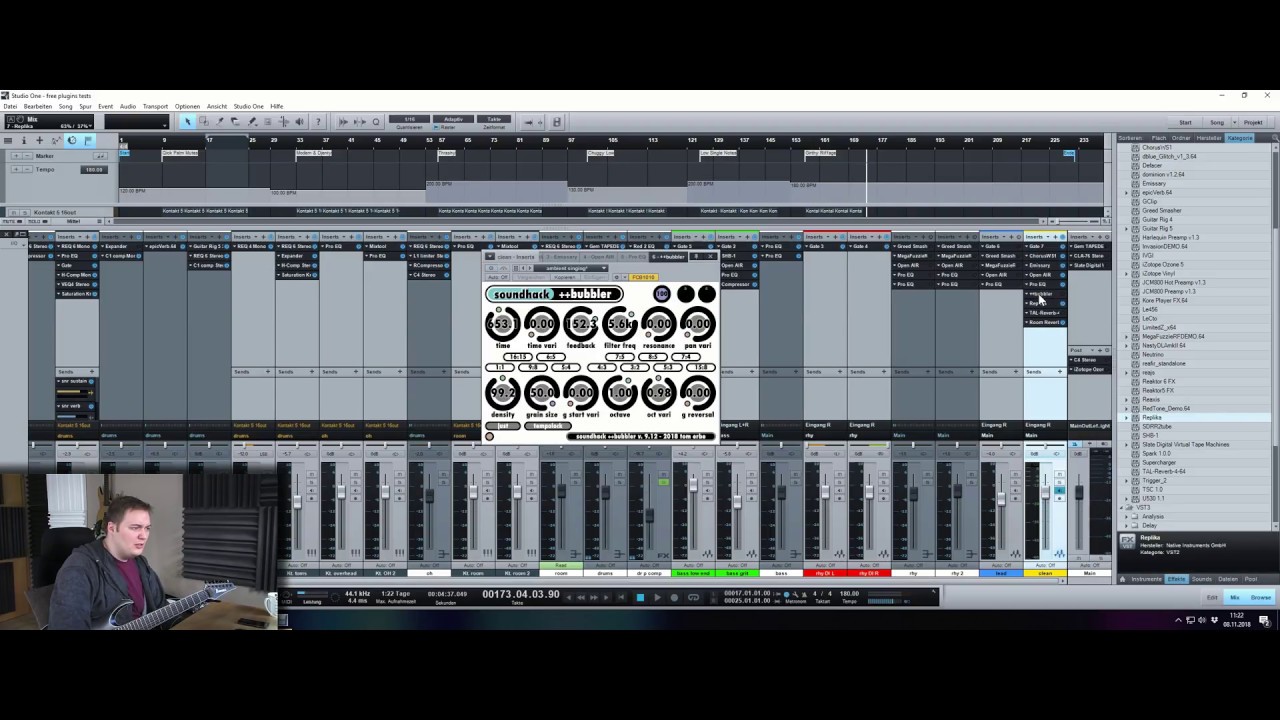This screenshot has width=1280, height=720.
Task: Collapse the VST3 folder in browser
Action: 1121,507
